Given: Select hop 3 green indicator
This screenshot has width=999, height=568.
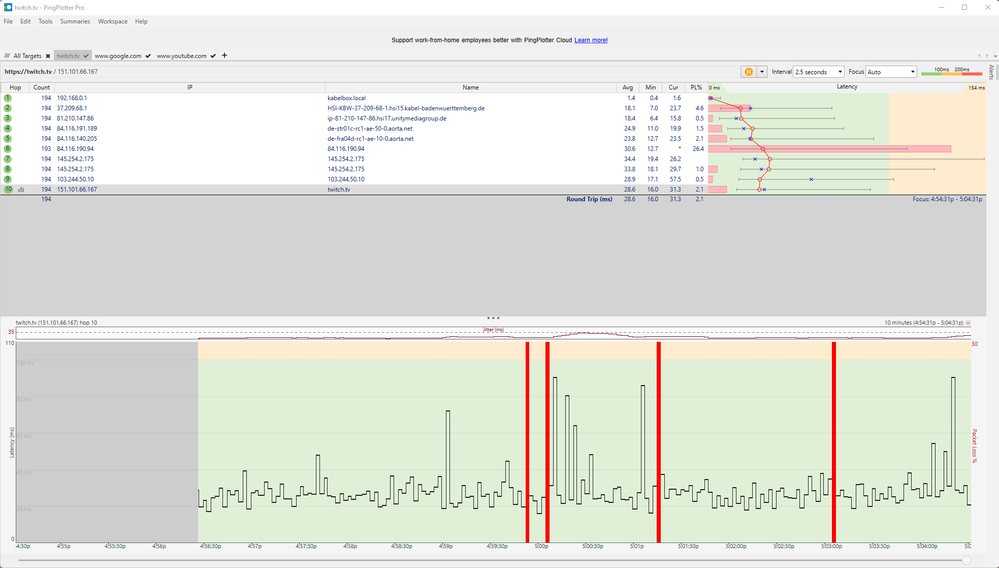Looking at the screenshot, I should pos(8,118).
